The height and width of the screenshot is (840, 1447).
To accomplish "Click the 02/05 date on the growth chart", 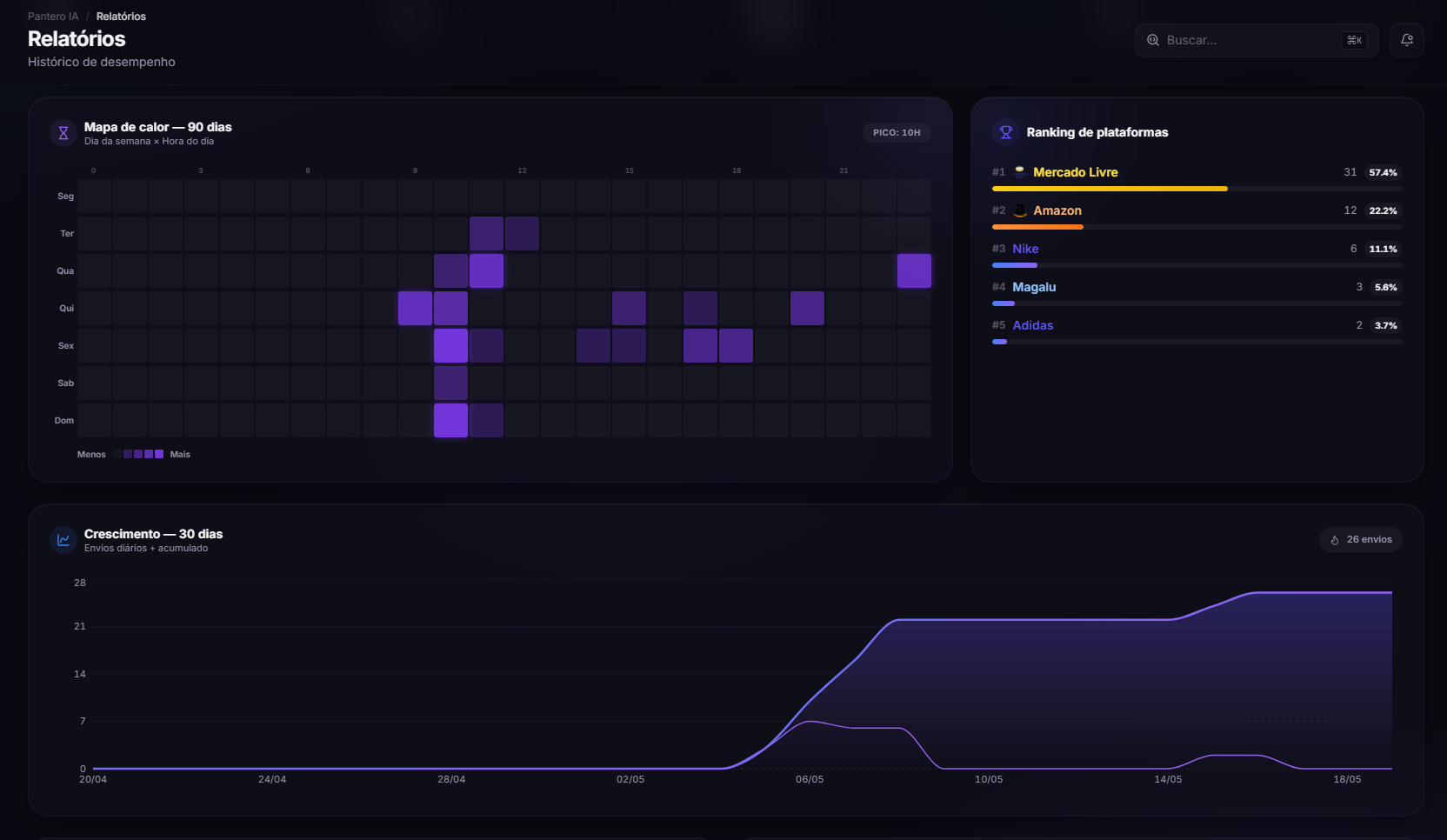I will tap(630, 779).
